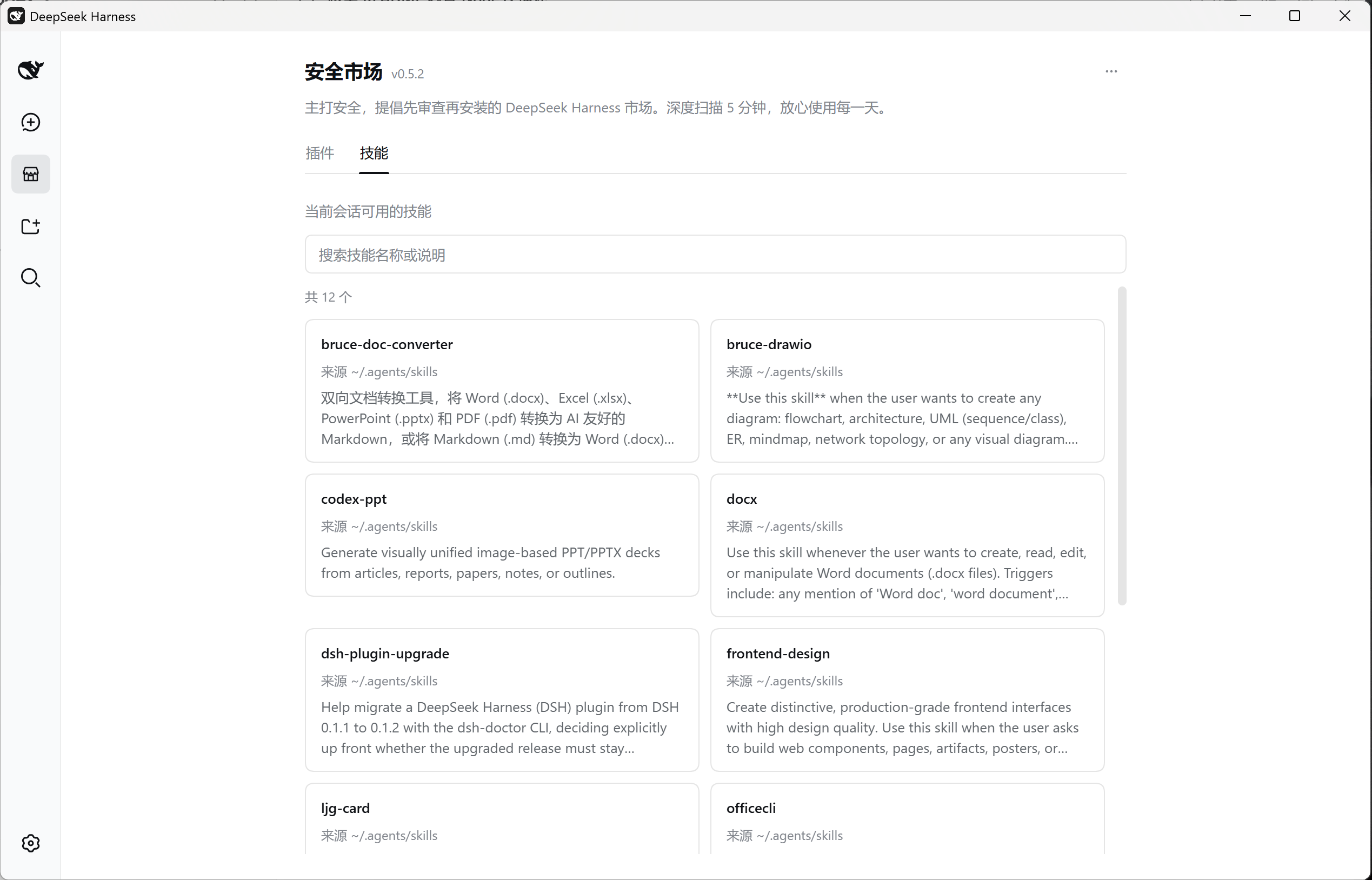The height and width of the screenshot is (880, 1372).
Task: Click the 共 12 个 count label
Action: pos(328,297)
